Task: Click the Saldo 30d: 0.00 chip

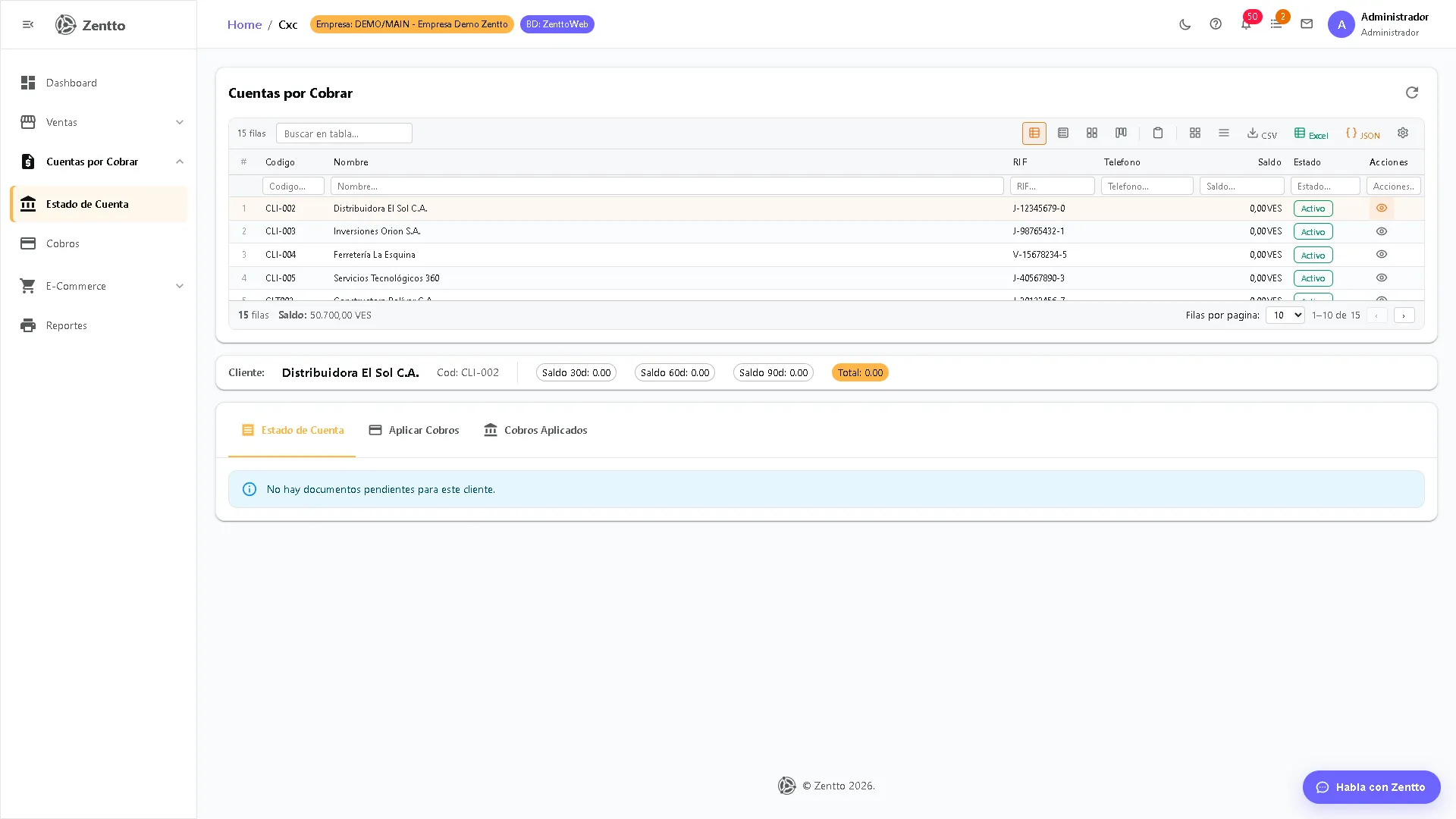Action: click(x=576, y=373)
